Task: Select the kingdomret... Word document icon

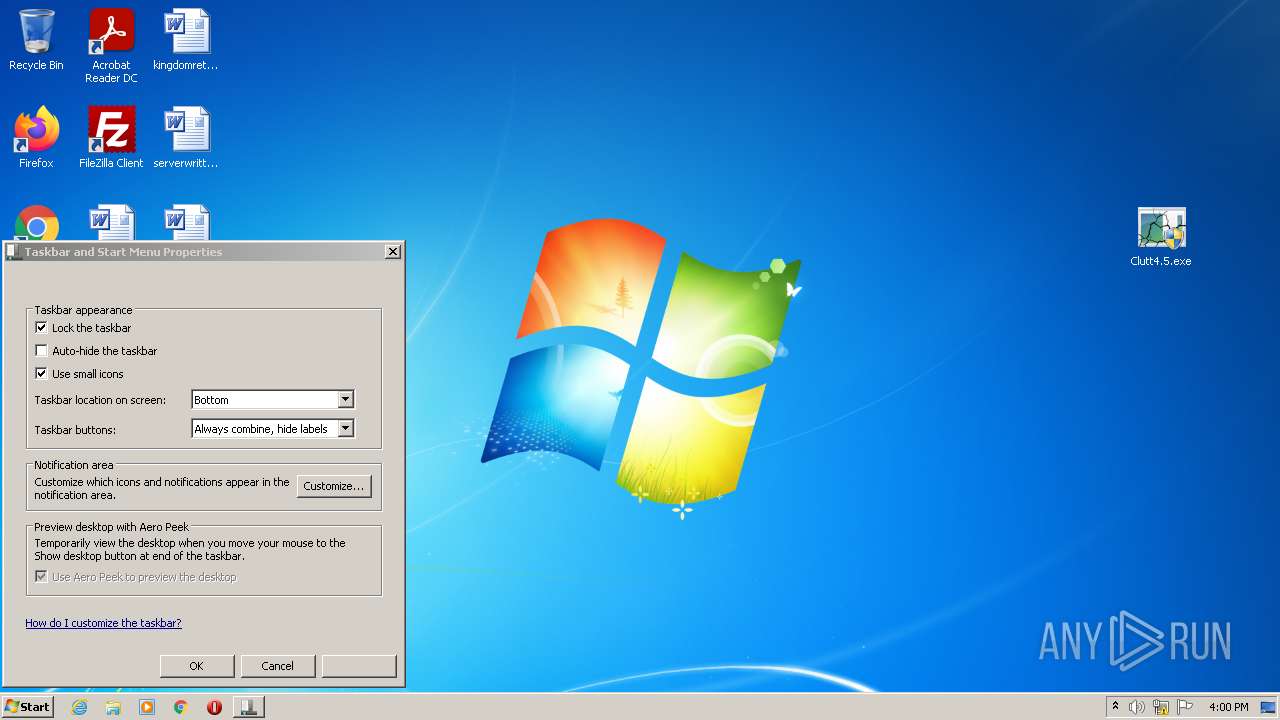Action: [186, 40]
